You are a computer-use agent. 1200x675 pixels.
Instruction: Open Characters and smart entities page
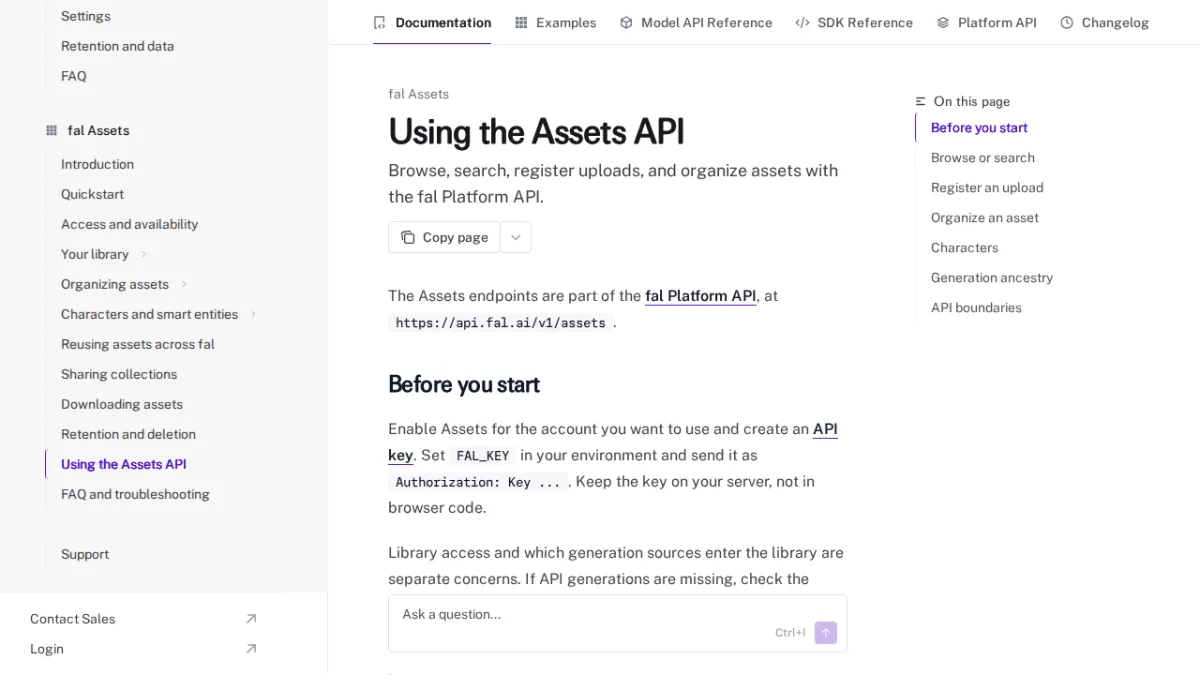(x=149, y=314)
